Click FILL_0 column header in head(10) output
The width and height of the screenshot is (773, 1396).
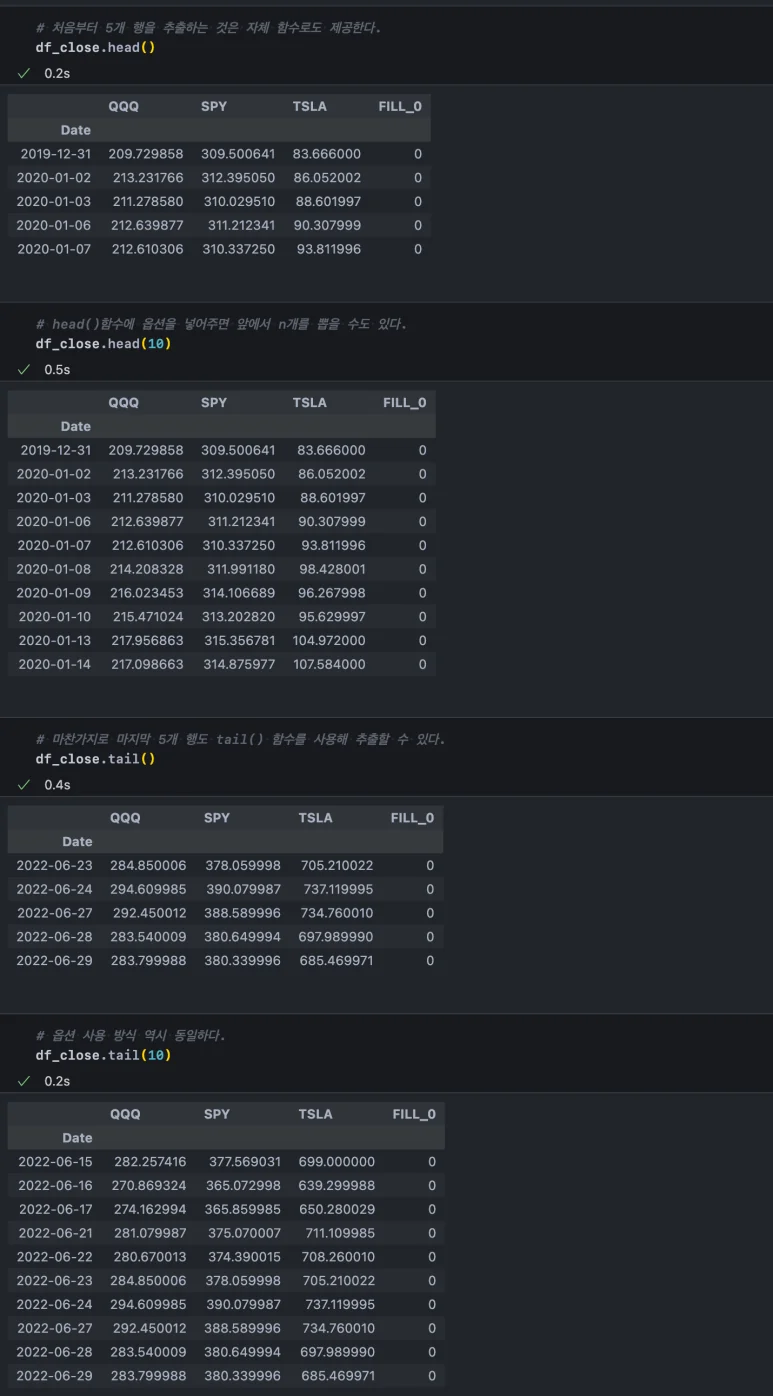tap(404, 402)
